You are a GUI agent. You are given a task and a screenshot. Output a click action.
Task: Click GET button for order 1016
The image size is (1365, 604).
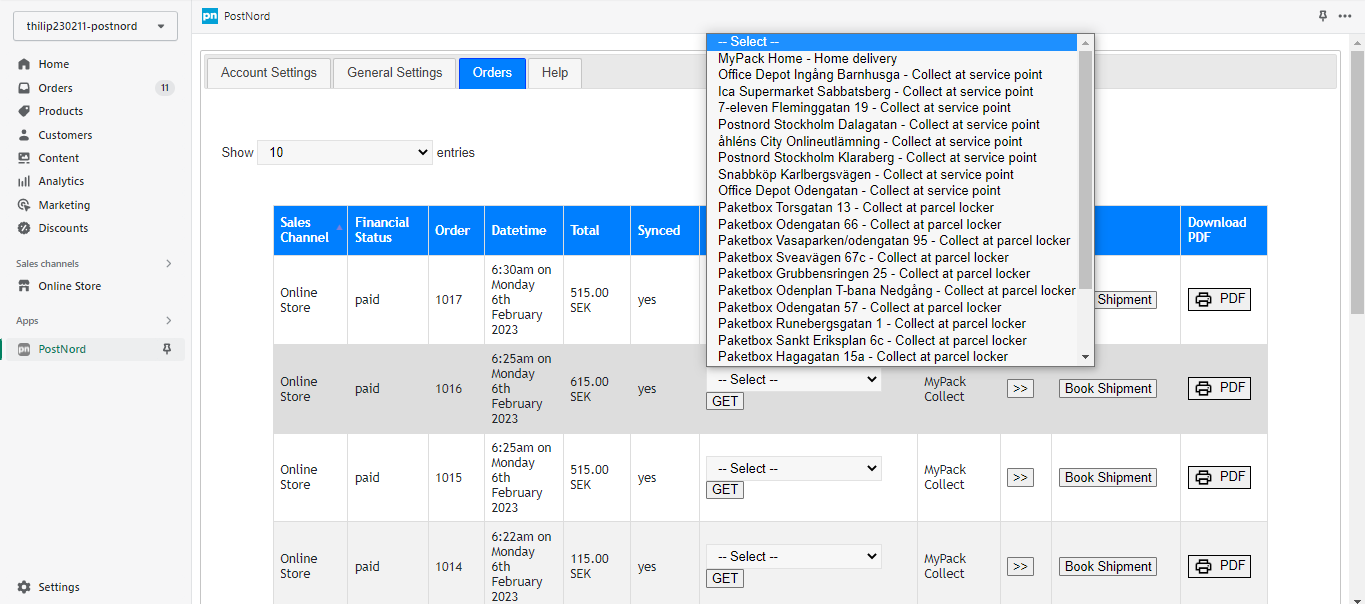(x=725, y=402)
